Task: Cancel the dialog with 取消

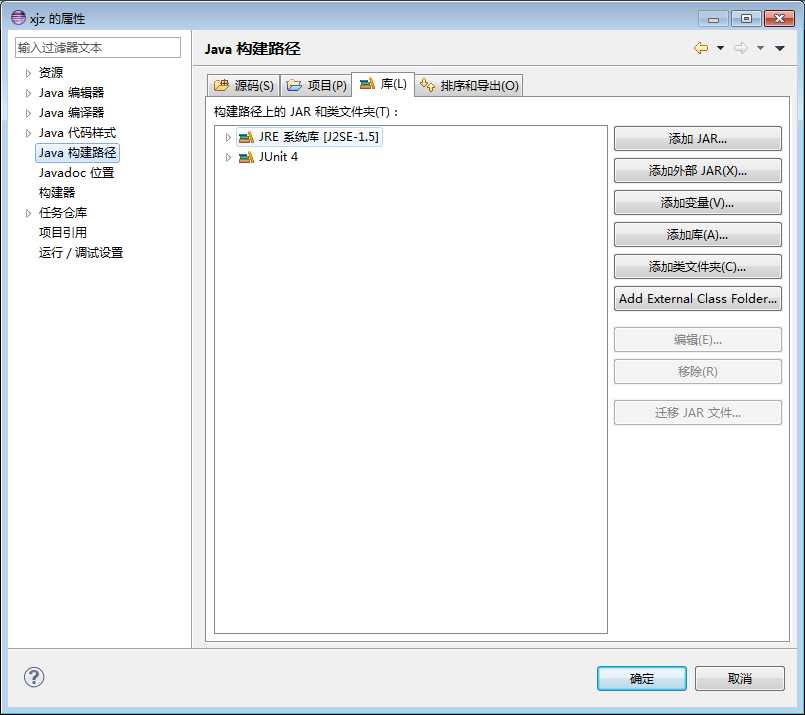Action: [x=740, y=679]
